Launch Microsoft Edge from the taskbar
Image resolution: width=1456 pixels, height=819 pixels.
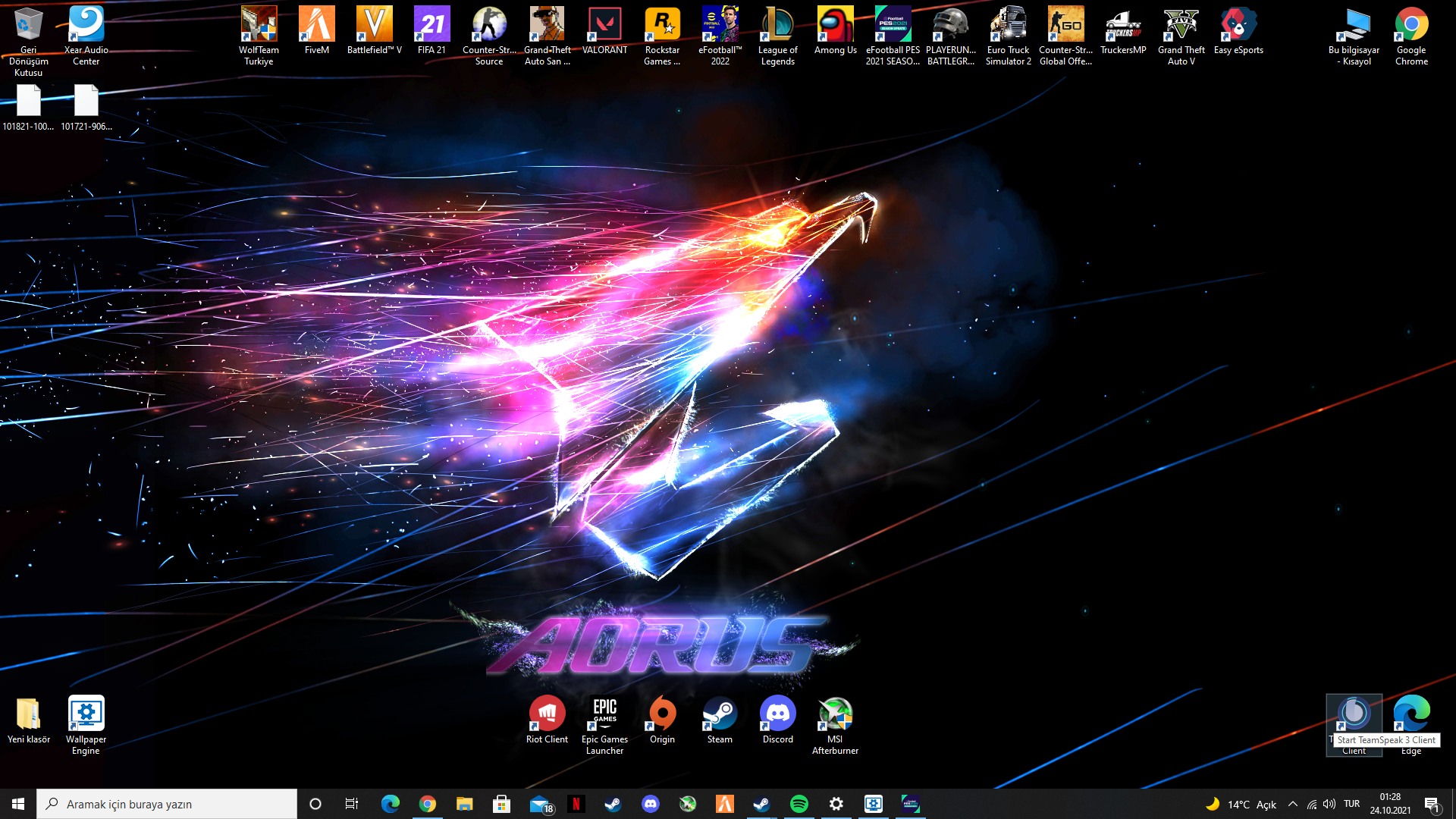(x=390, y=804)
